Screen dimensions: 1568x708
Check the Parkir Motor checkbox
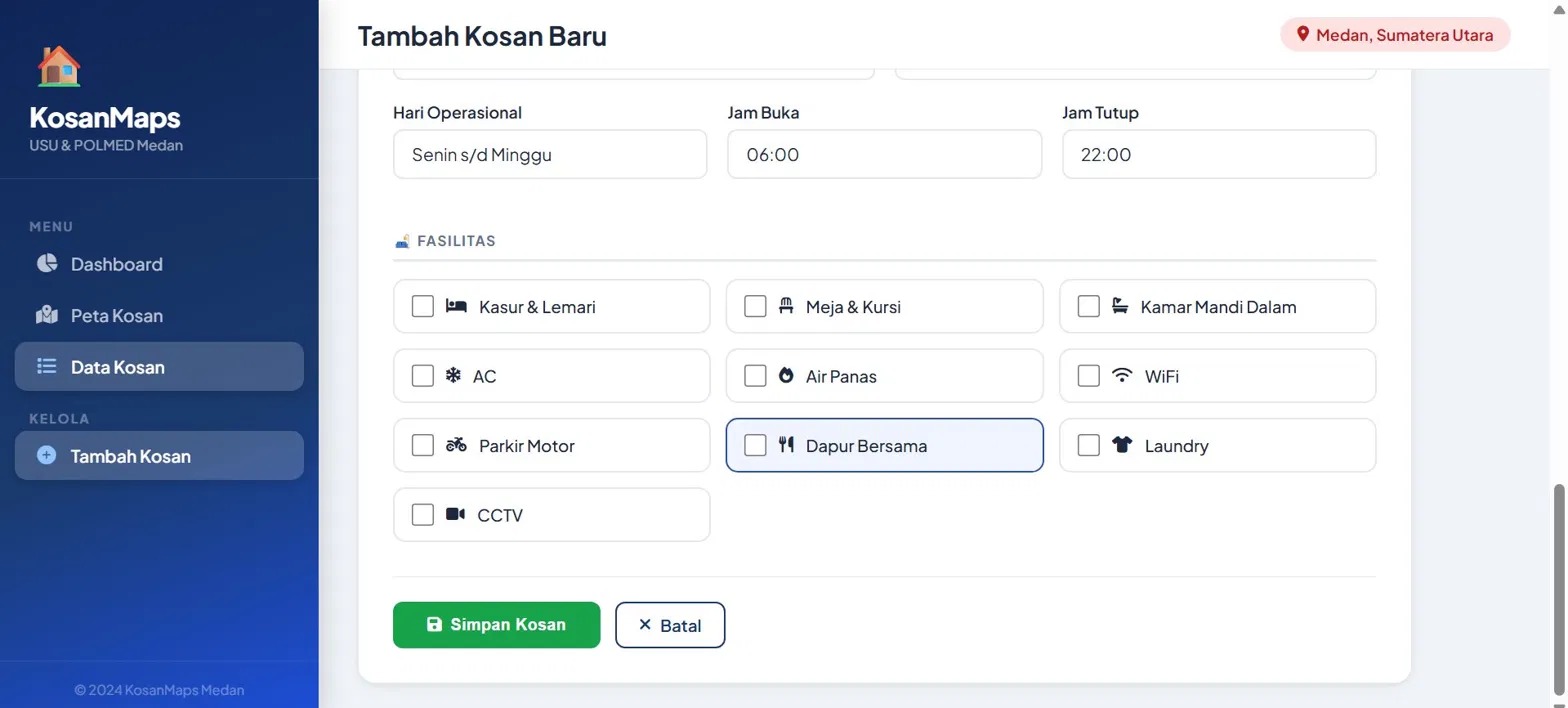[423, 445]
